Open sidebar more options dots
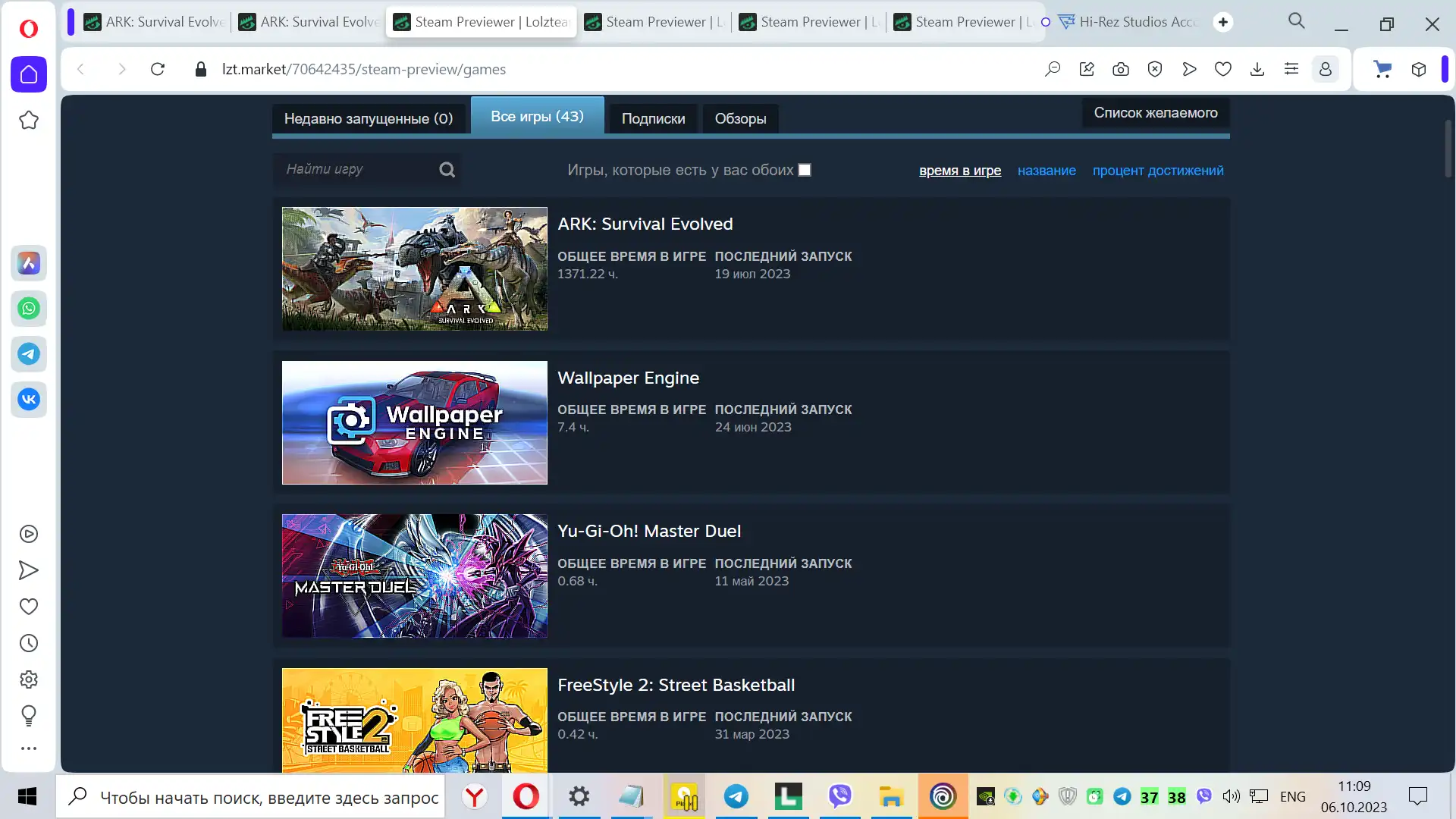Screen dimensions: 1456x819 click(29, 748)
